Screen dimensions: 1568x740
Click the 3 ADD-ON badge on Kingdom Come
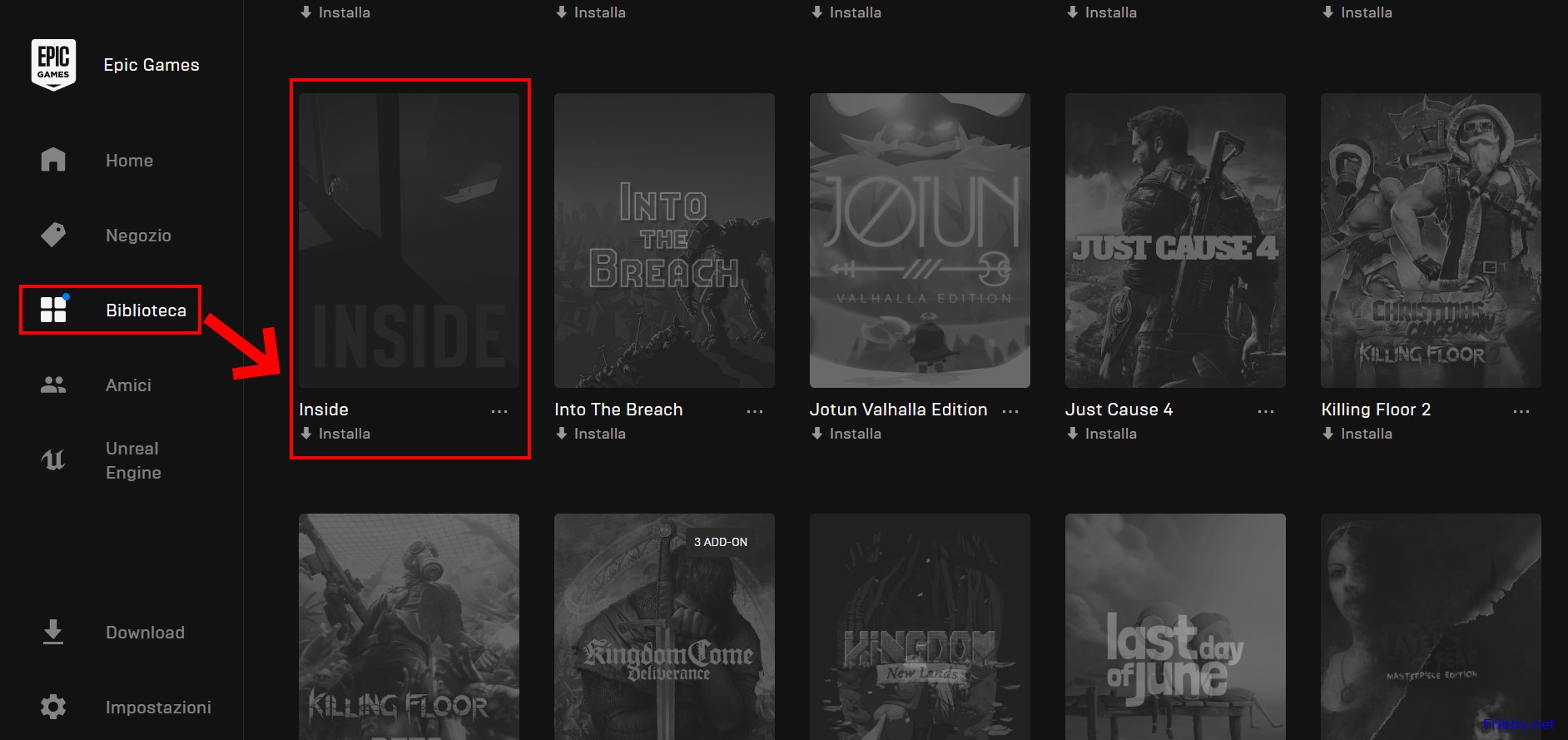[721, 542]
